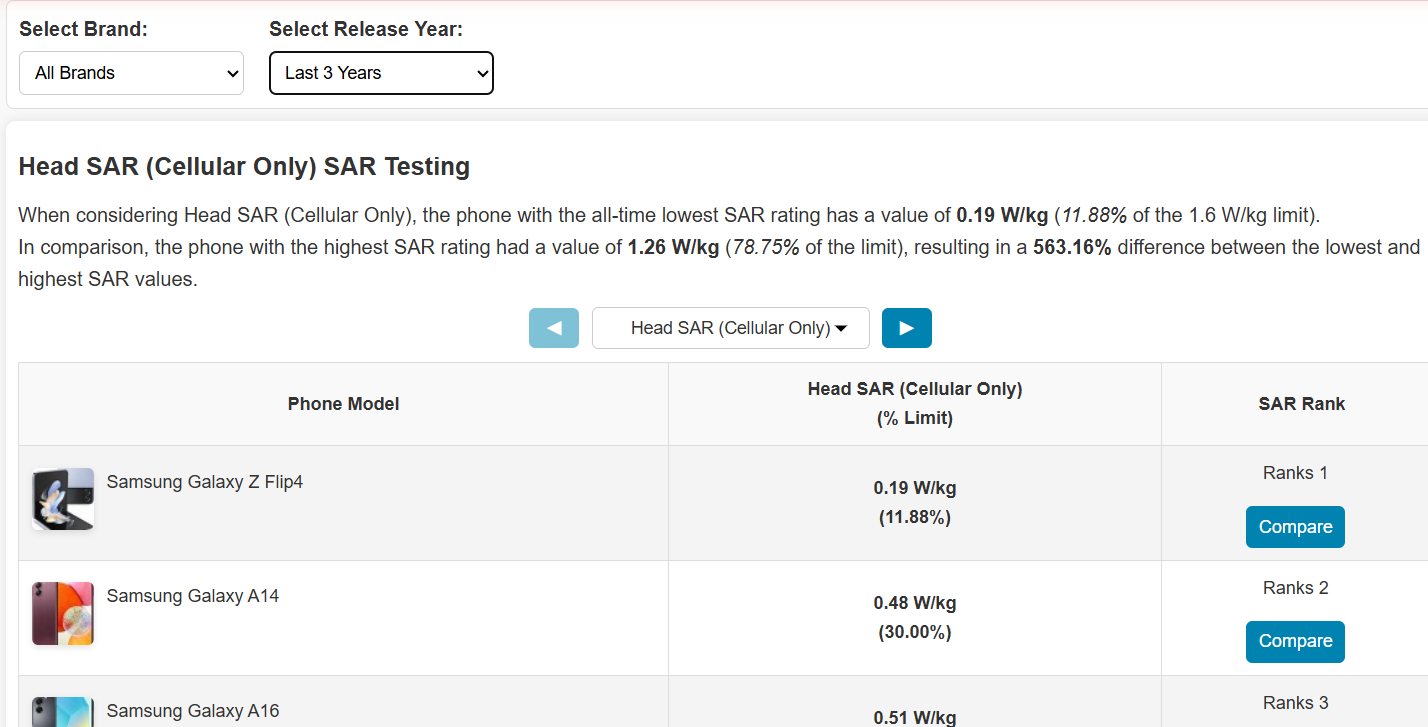Click the right arrow to view next metric

[x=906, y=327]
